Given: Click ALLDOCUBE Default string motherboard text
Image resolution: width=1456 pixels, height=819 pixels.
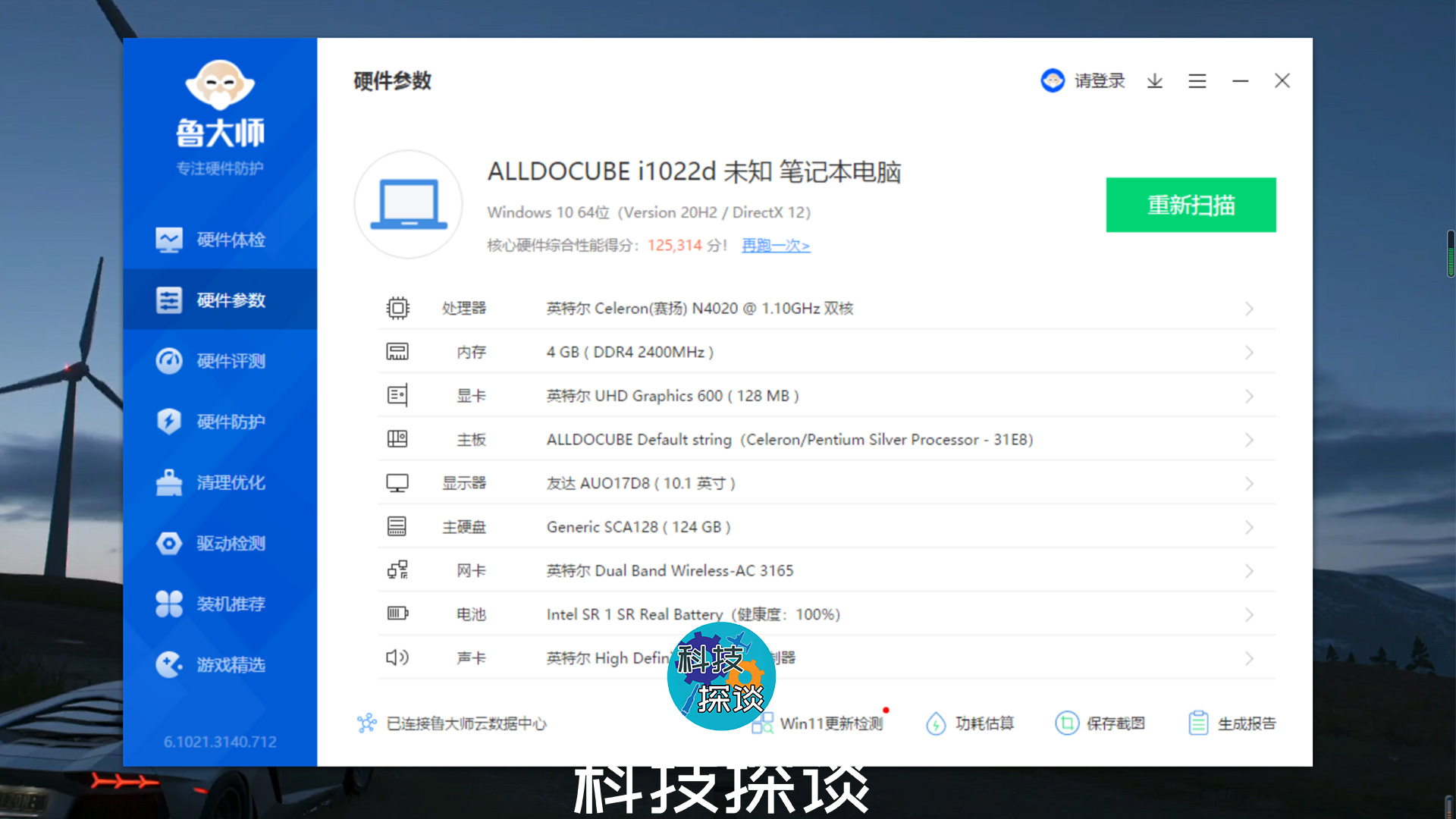Looking at the screenshot, I should [790, 440].
